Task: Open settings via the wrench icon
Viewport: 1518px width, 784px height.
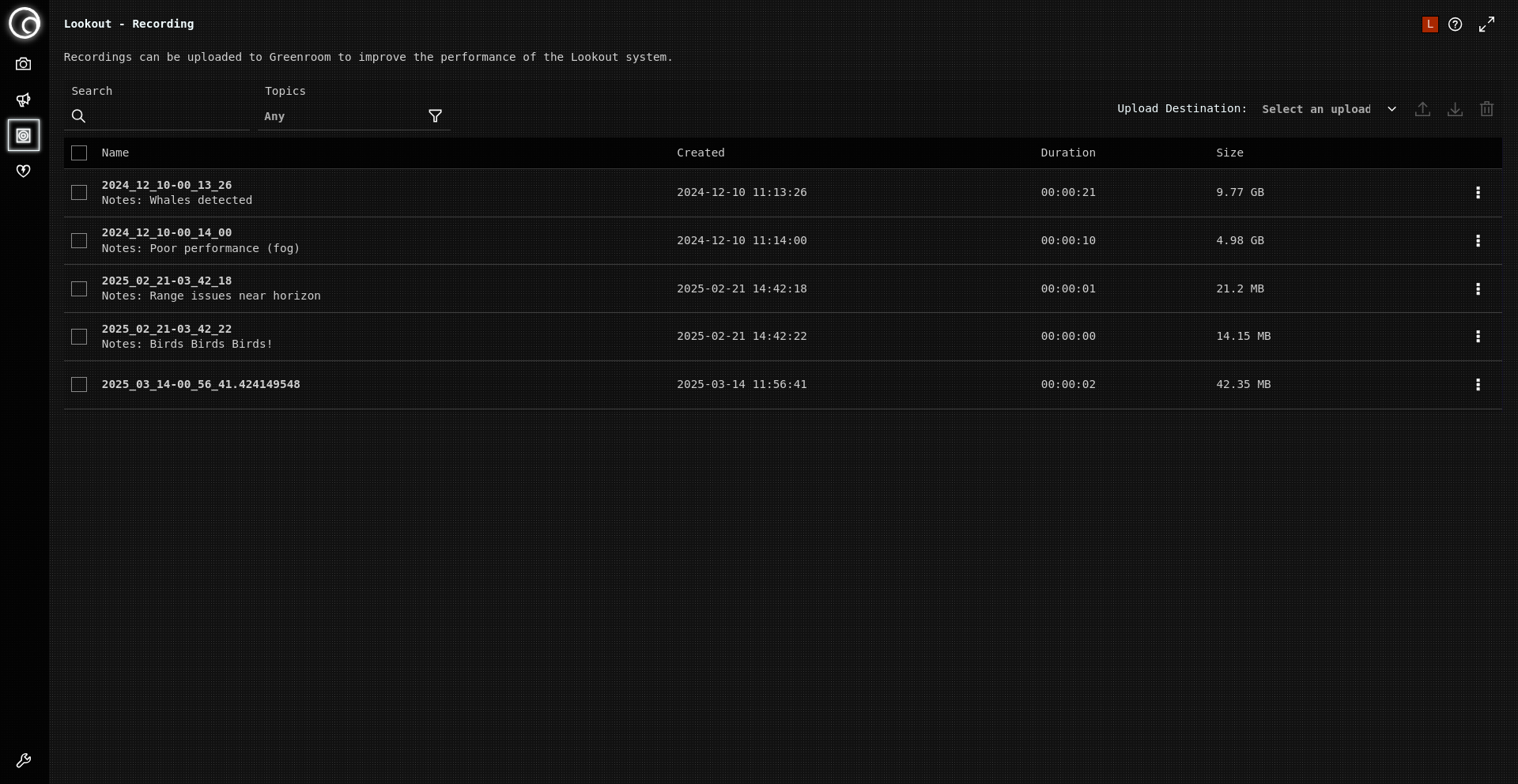Action: [24, 760]
